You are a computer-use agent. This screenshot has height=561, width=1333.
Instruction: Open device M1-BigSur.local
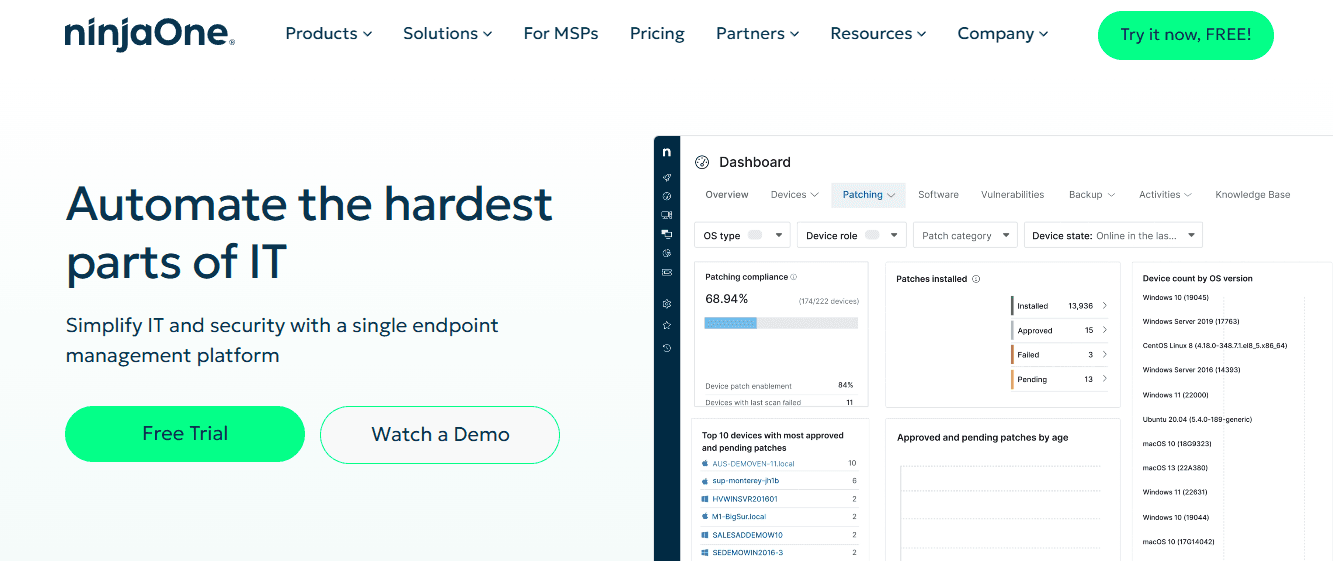739,517
